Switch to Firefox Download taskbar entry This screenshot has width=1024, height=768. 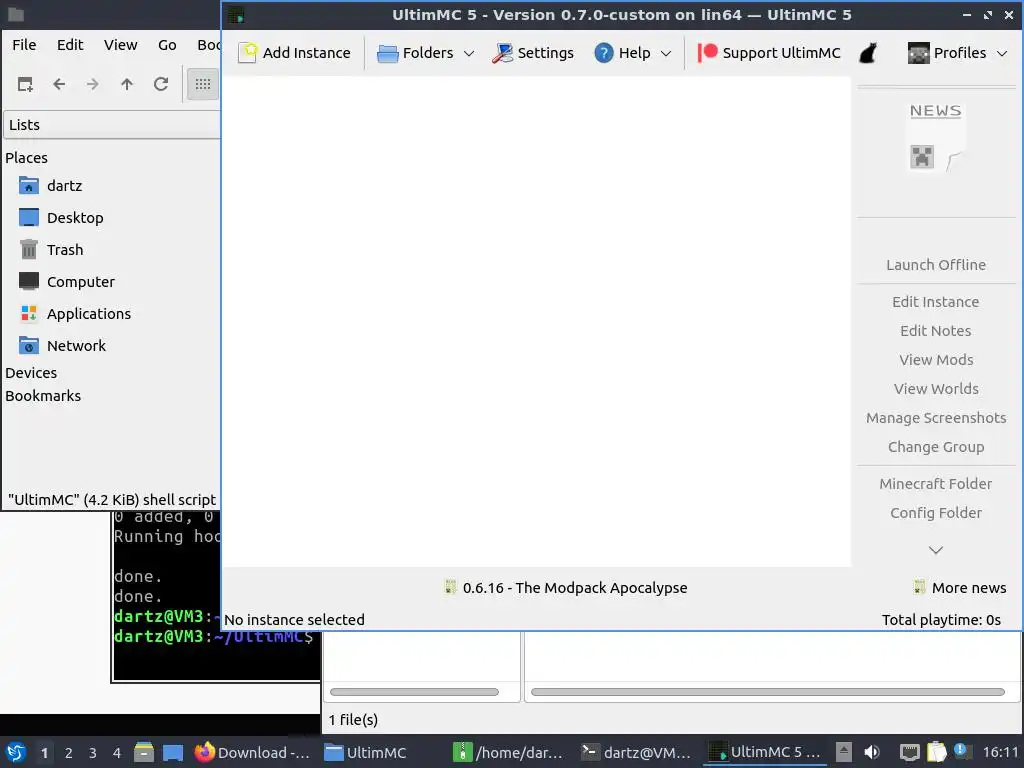(252, 752)
